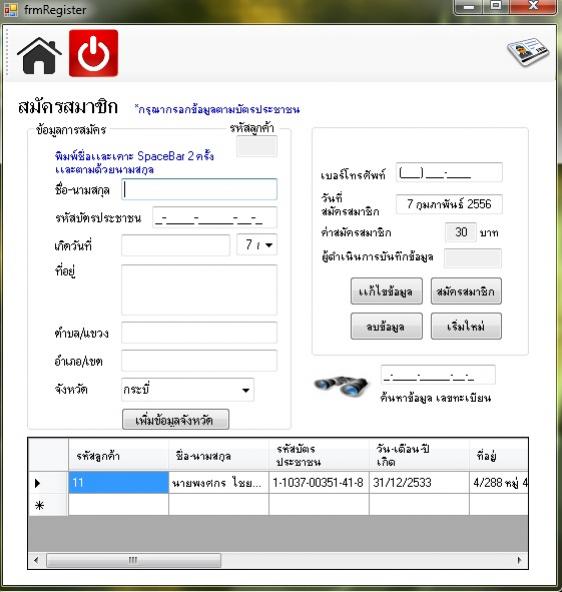The width and height of the screenshot is (562, 592).
Task: Expand the birth date picker dropdown arrow
Action: tap(269, 245)
